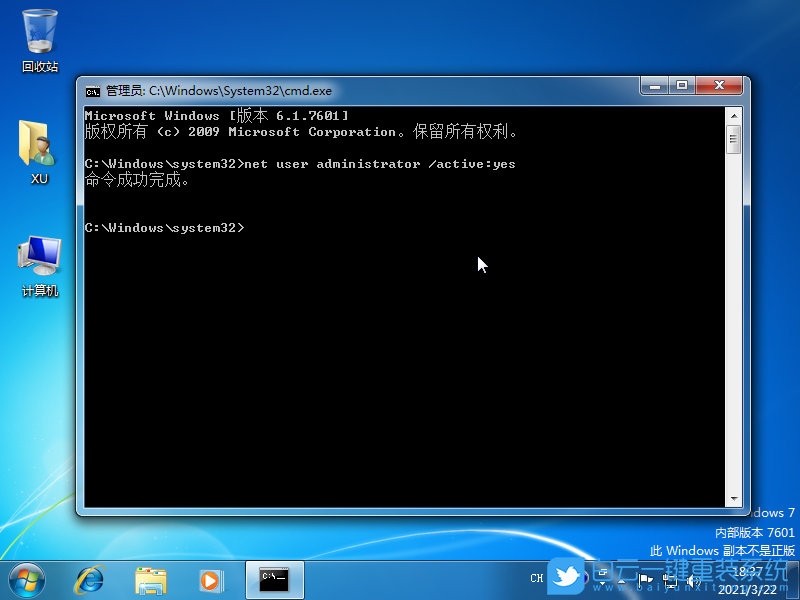The height and width of the screenshot is (600, 800).
Task: Open Windows Explorer from the taskbar
Action: [150, 580]
